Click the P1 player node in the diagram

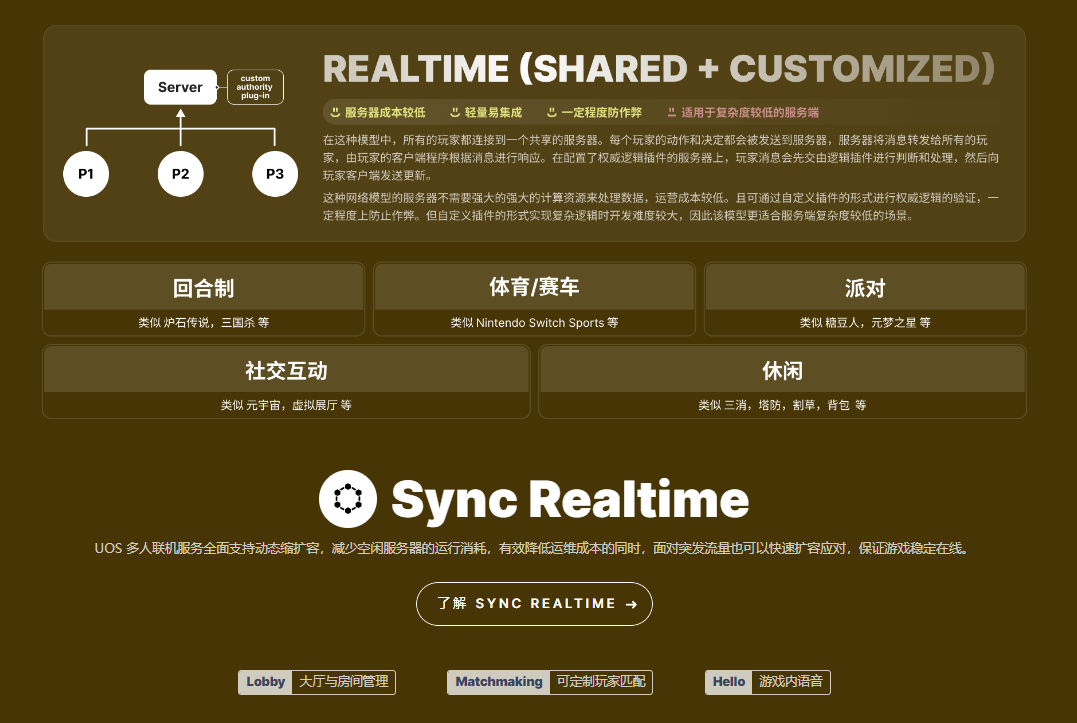86,174
